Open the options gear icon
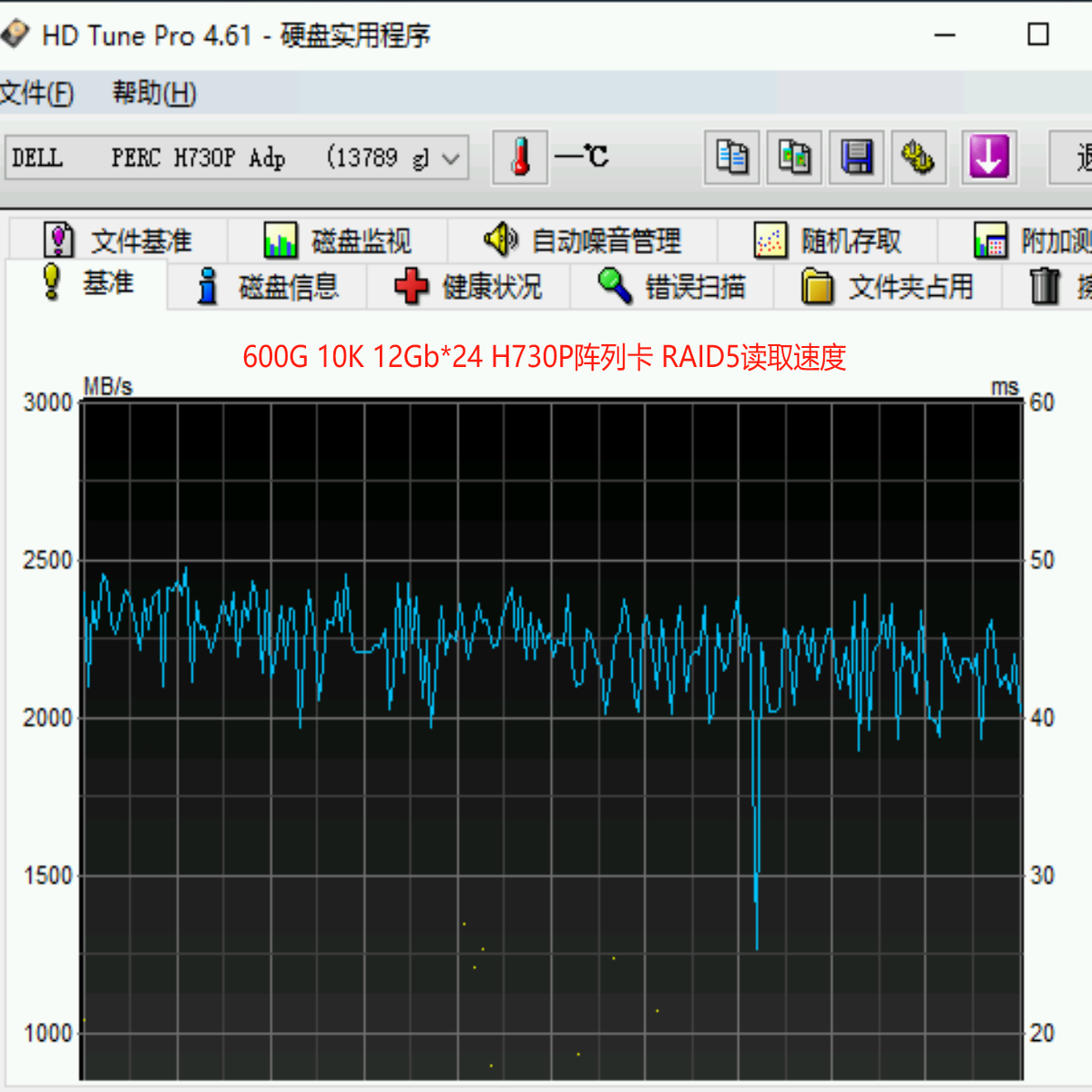This screenshot has width=1092, height=1092. pos(919,158)
